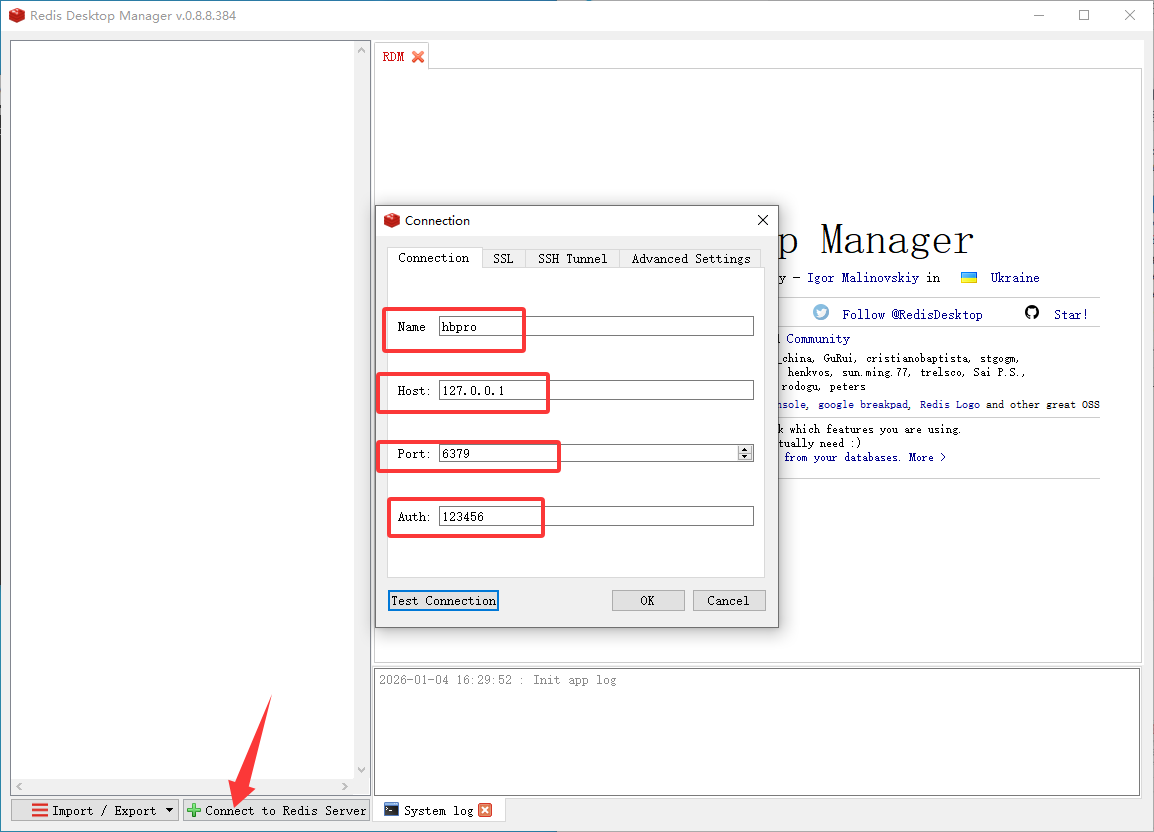Click the More > link
This screenshot has width=1154, height=832.
click(927, 457)
